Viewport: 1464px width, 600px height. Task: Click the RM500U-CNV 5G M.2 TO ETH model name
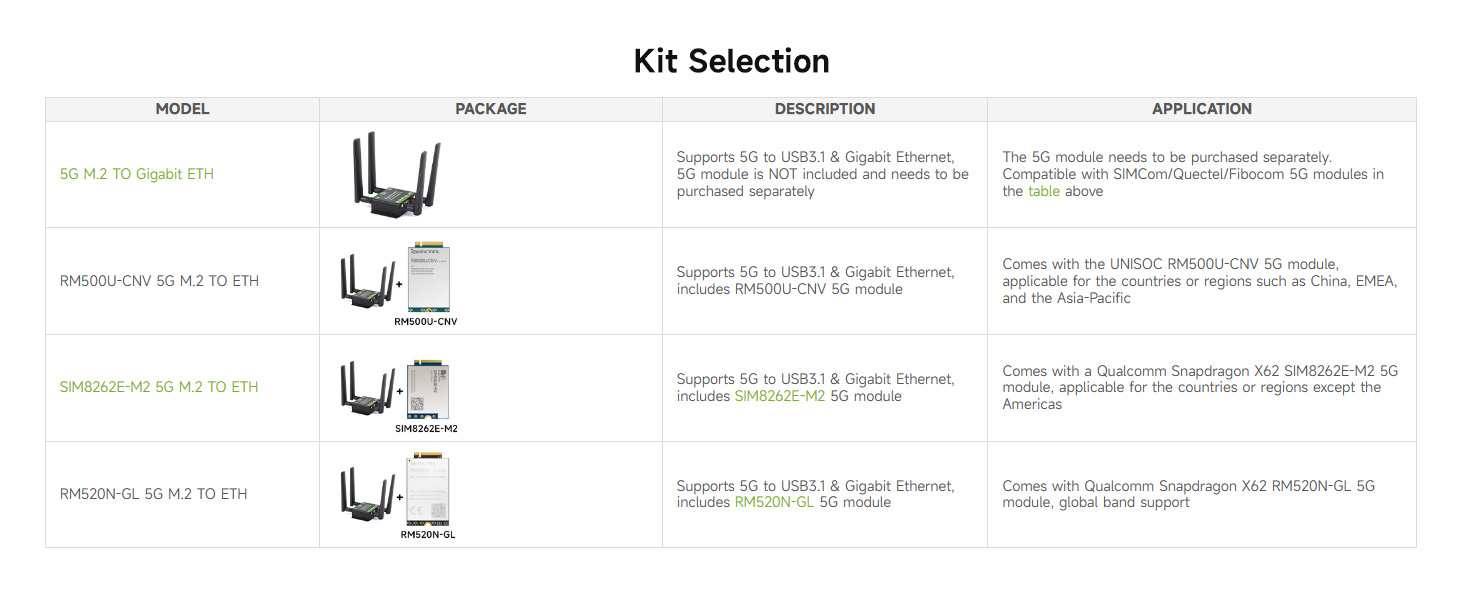pyautogui.click(x=160, y=281)
